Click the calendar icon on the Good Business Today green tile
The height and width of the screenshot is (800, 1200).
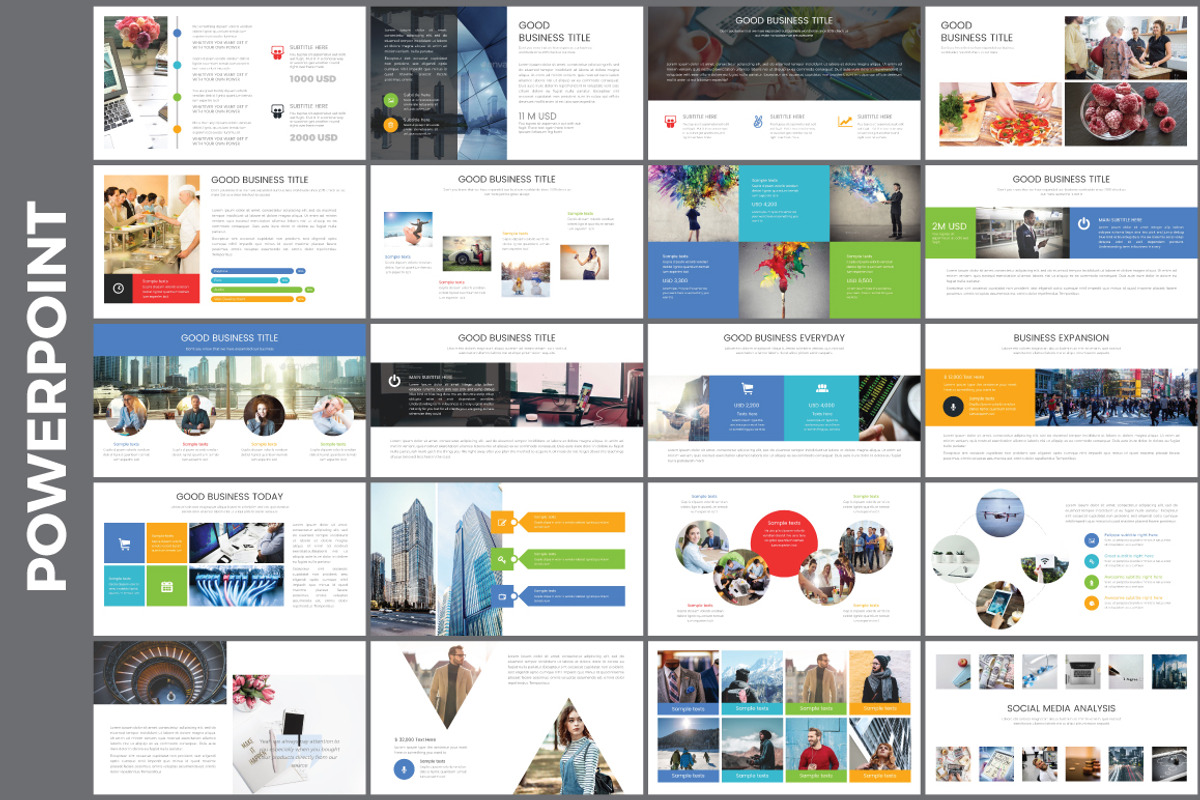[167, 586]
